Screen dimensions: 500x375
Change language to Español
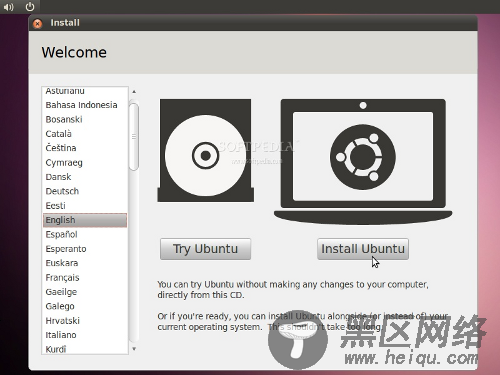pyautogui.click(x=85, y=234)
